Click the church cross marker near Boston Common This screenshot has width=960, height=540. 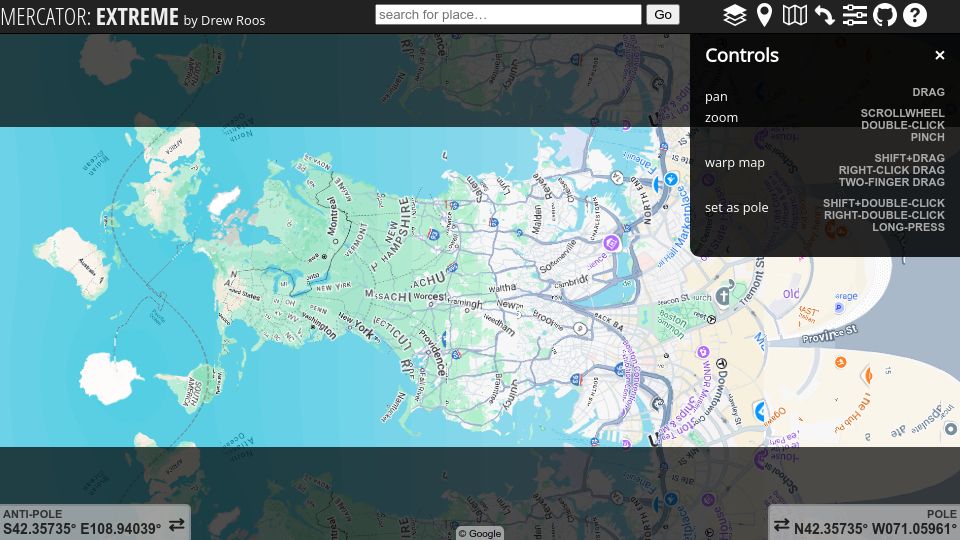[x=723, y=296]
